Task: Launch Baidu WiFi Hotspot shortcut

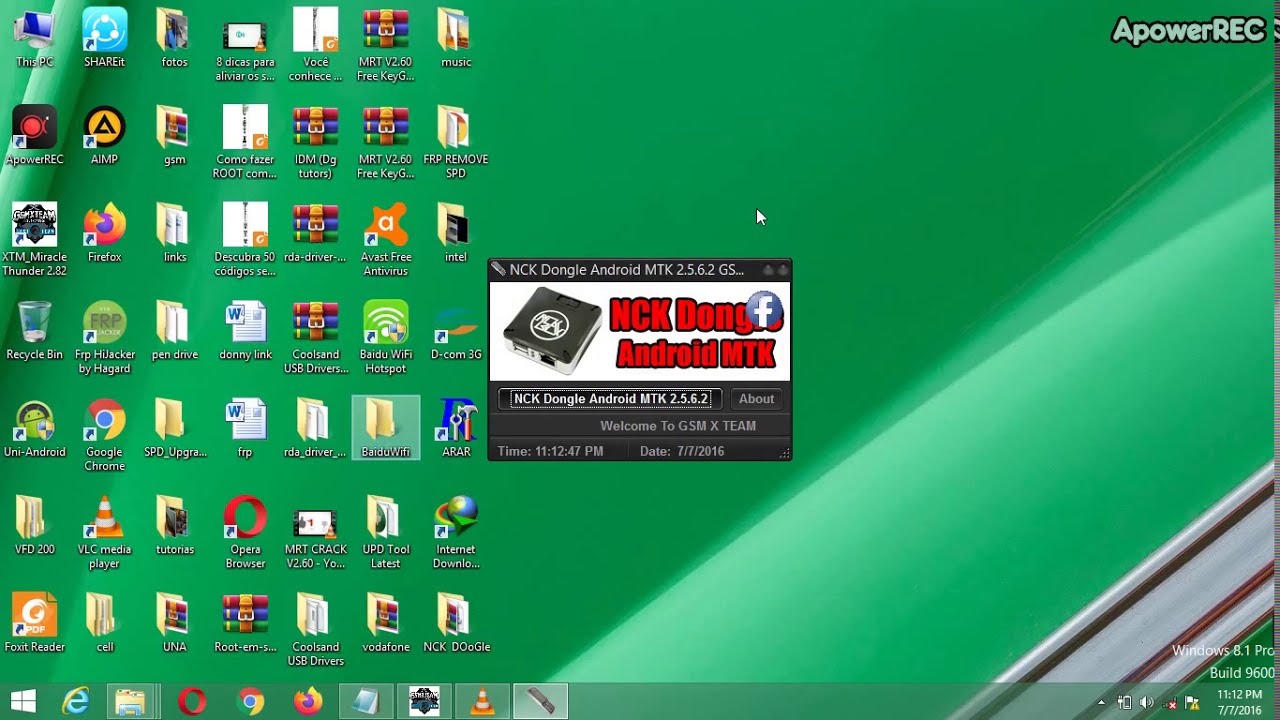Action: [385, 338]
